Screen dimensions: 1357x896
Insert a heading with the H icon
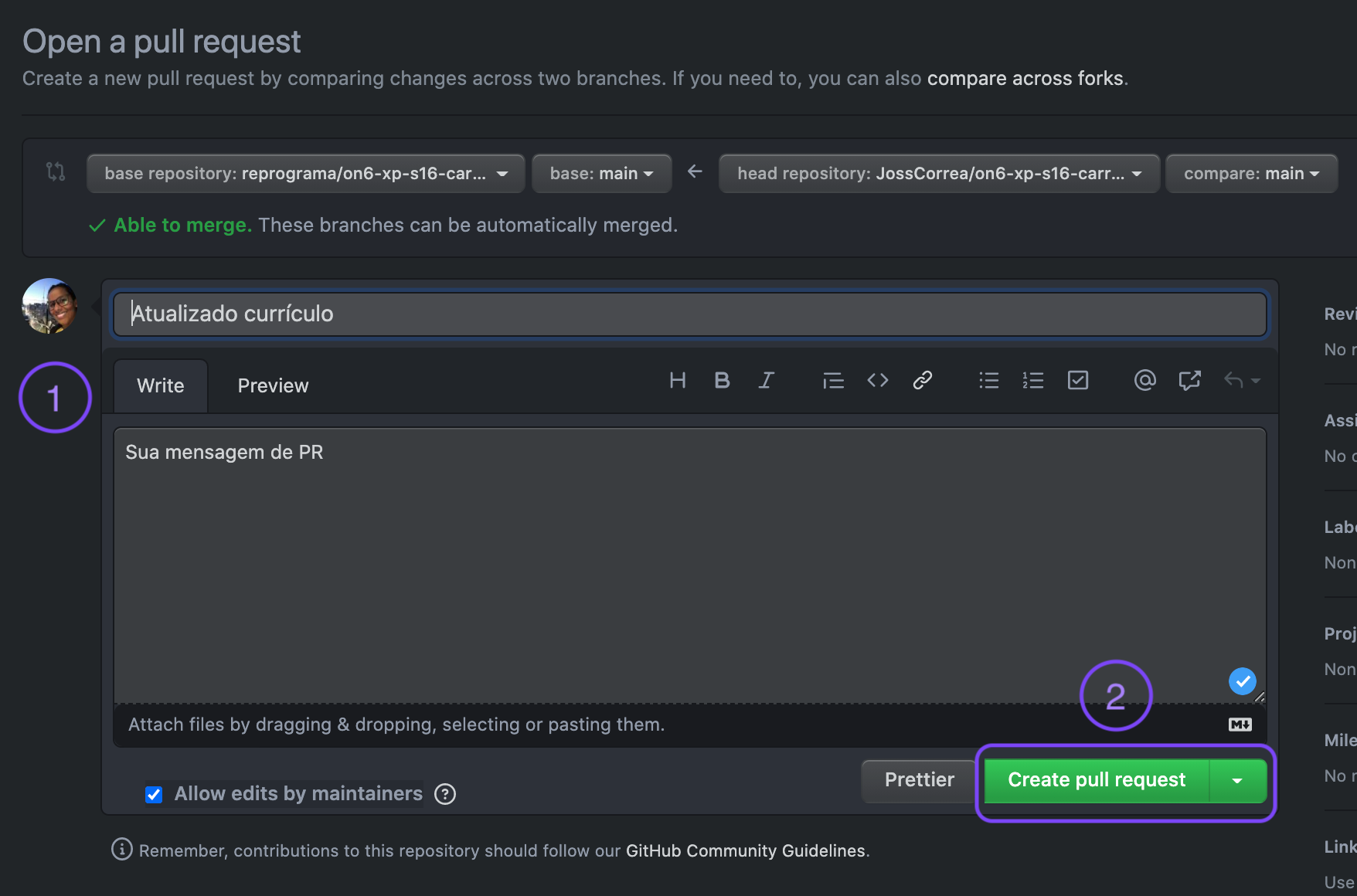678,380
